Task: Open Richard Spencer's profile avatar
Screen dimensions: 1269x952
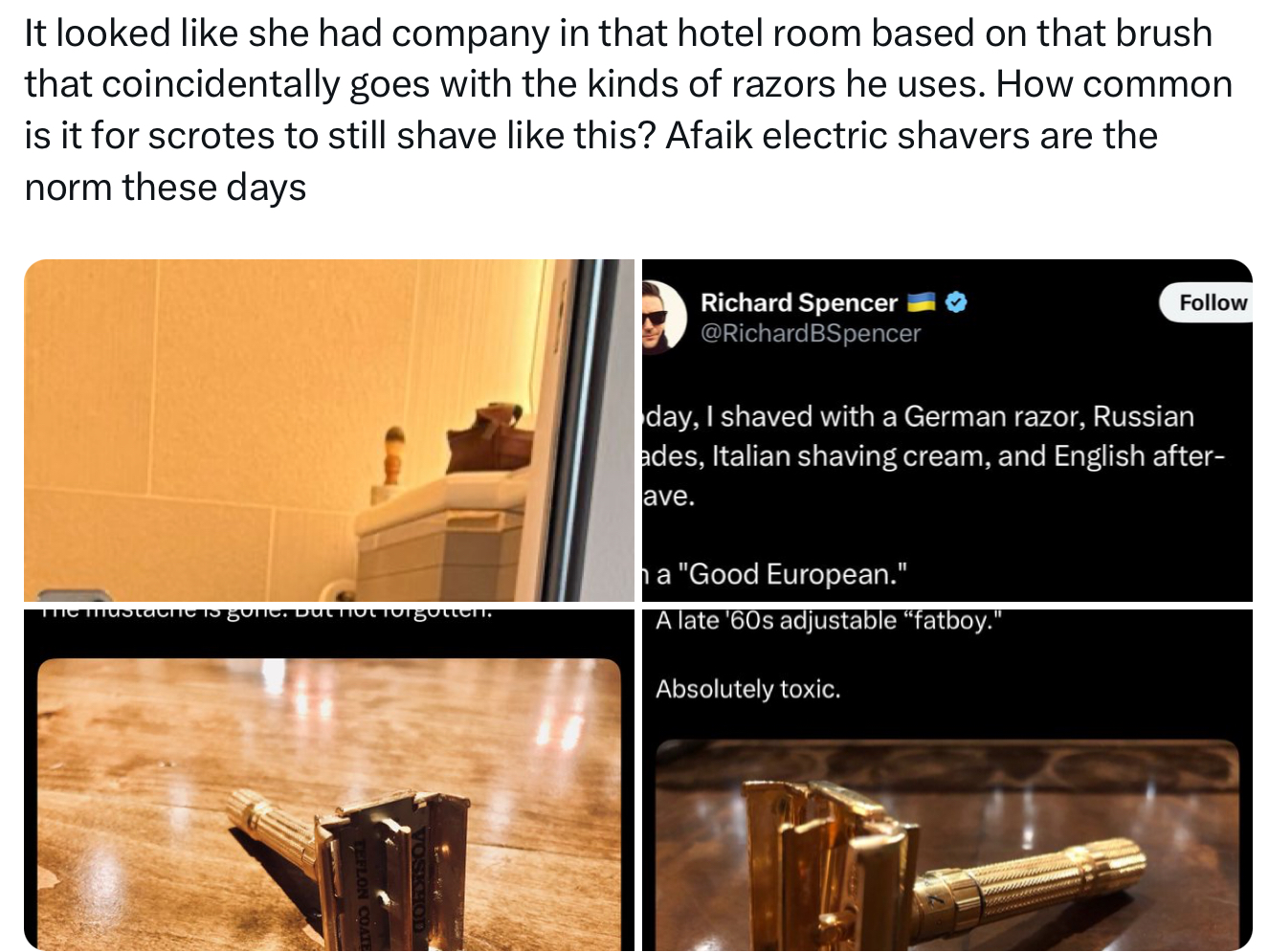Action: (663, 317)
